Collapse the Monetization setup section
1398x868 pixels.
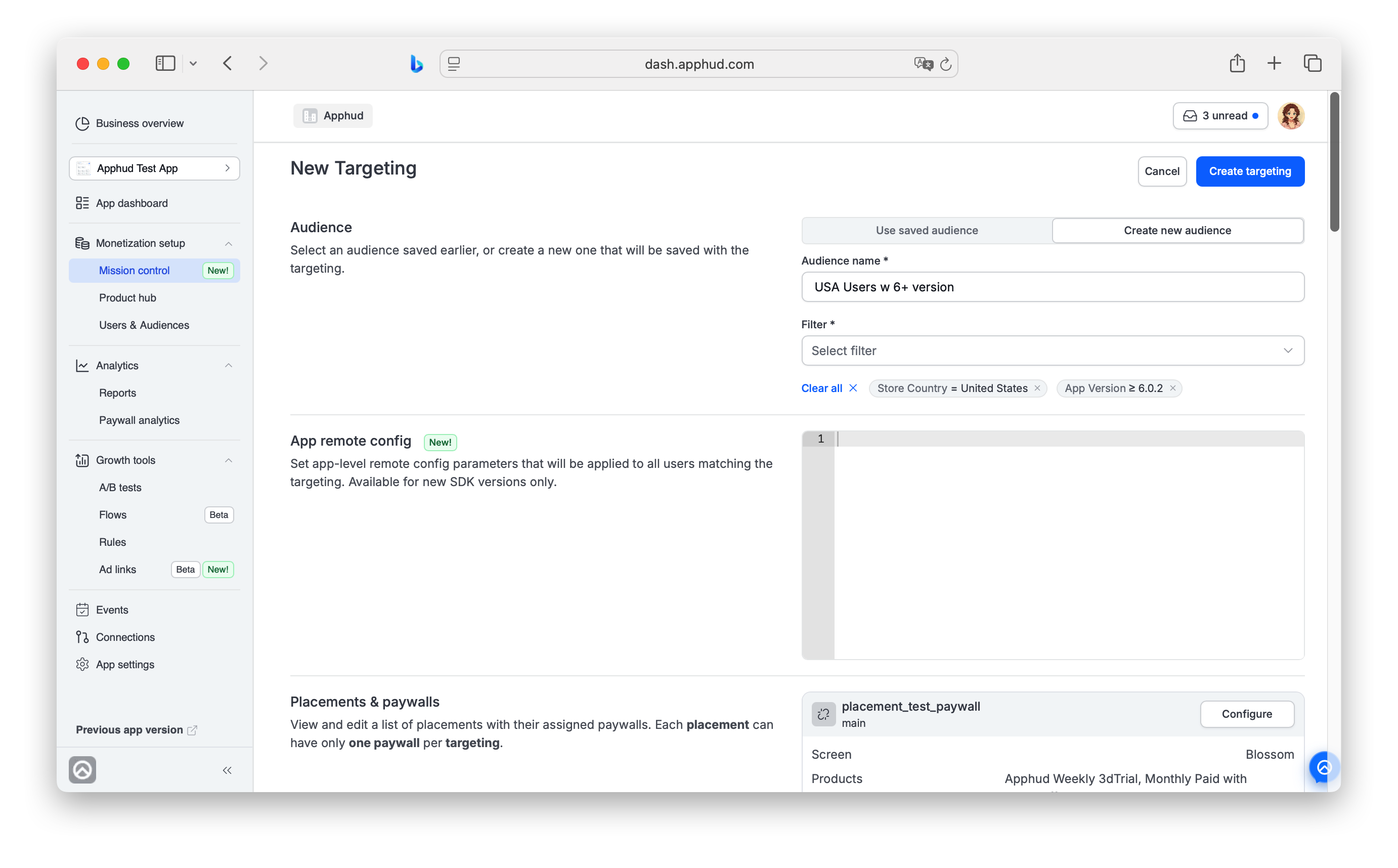(229, 244)
